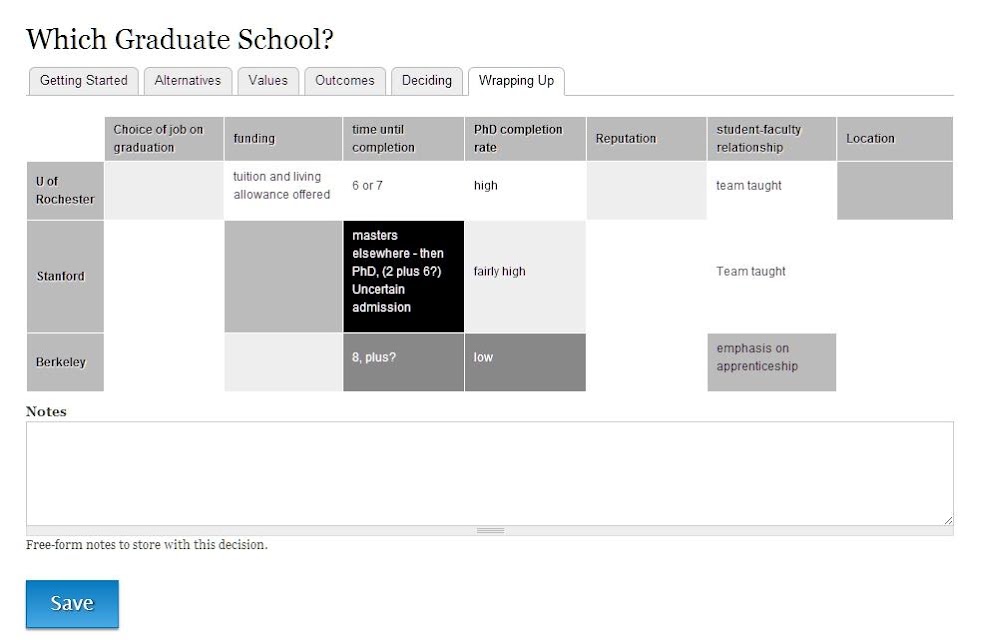Select the Stanford row header
Screen dimensions: 982x640
[x=65, y=276]
